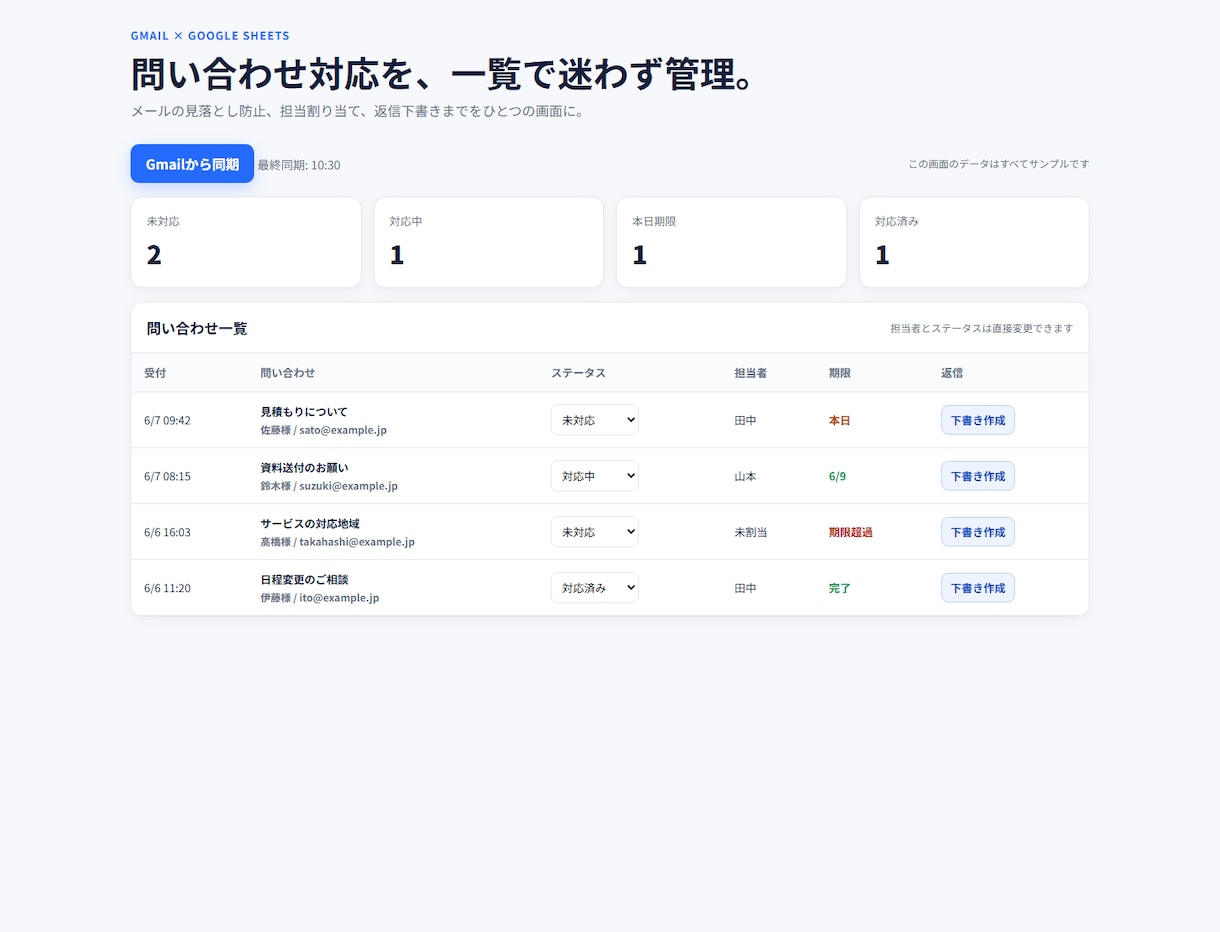Click the 未割当 assignee cell
The width and height of the screenshot is (1220, 932).
click(751, 532)
